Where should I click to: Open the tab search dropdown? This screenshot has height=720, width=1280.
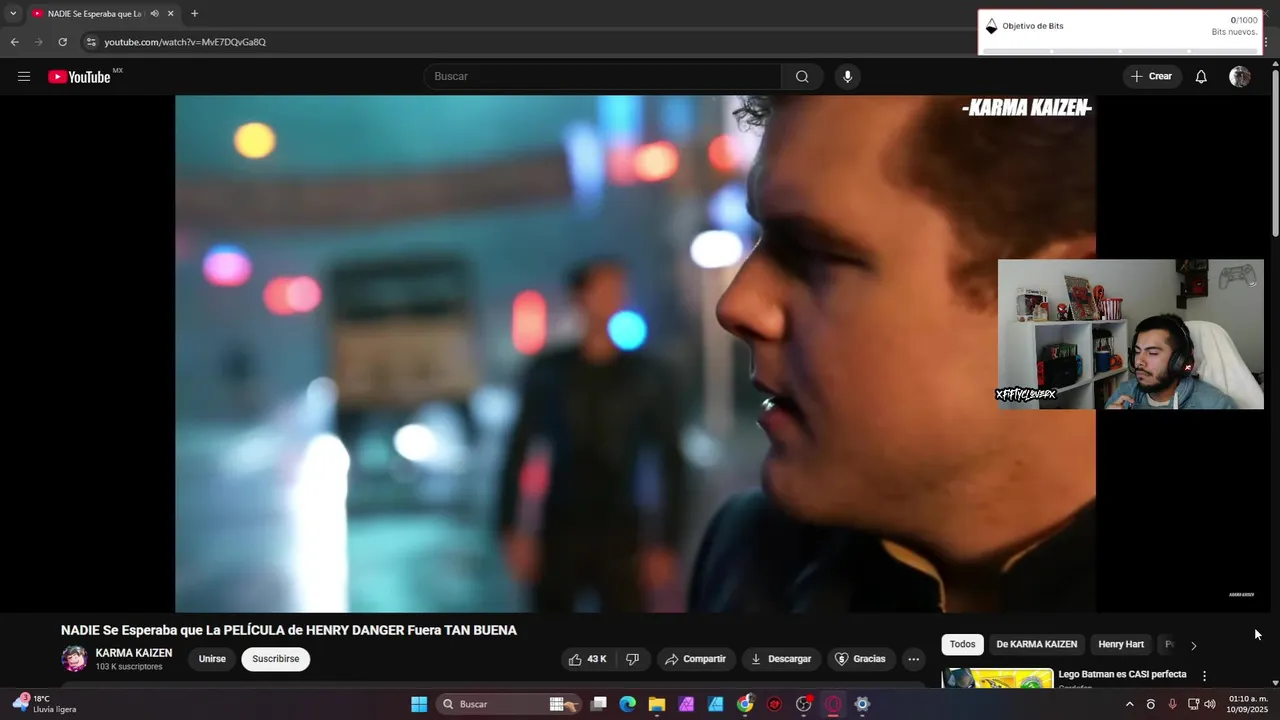point(13,14)
